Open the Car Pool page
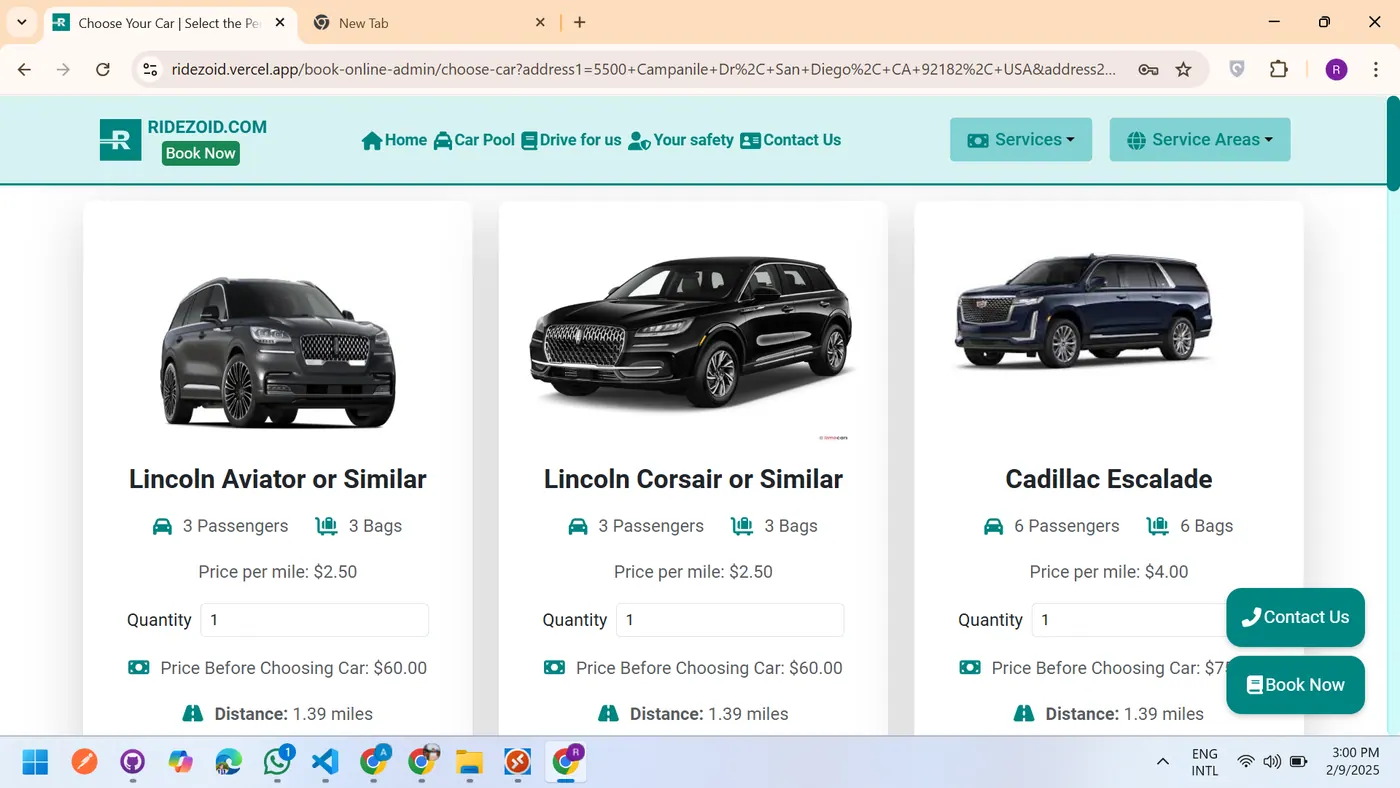The width and height of the screenshot is (1400, 788). pos(474,140)
